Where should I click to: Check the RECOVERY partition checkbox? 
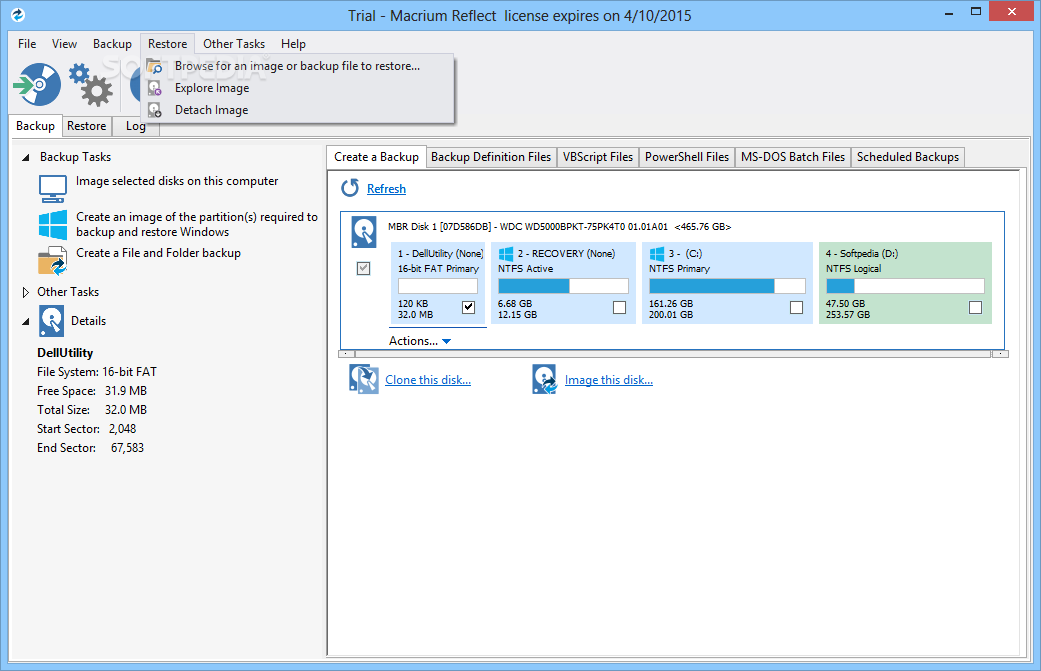point(619,307)
